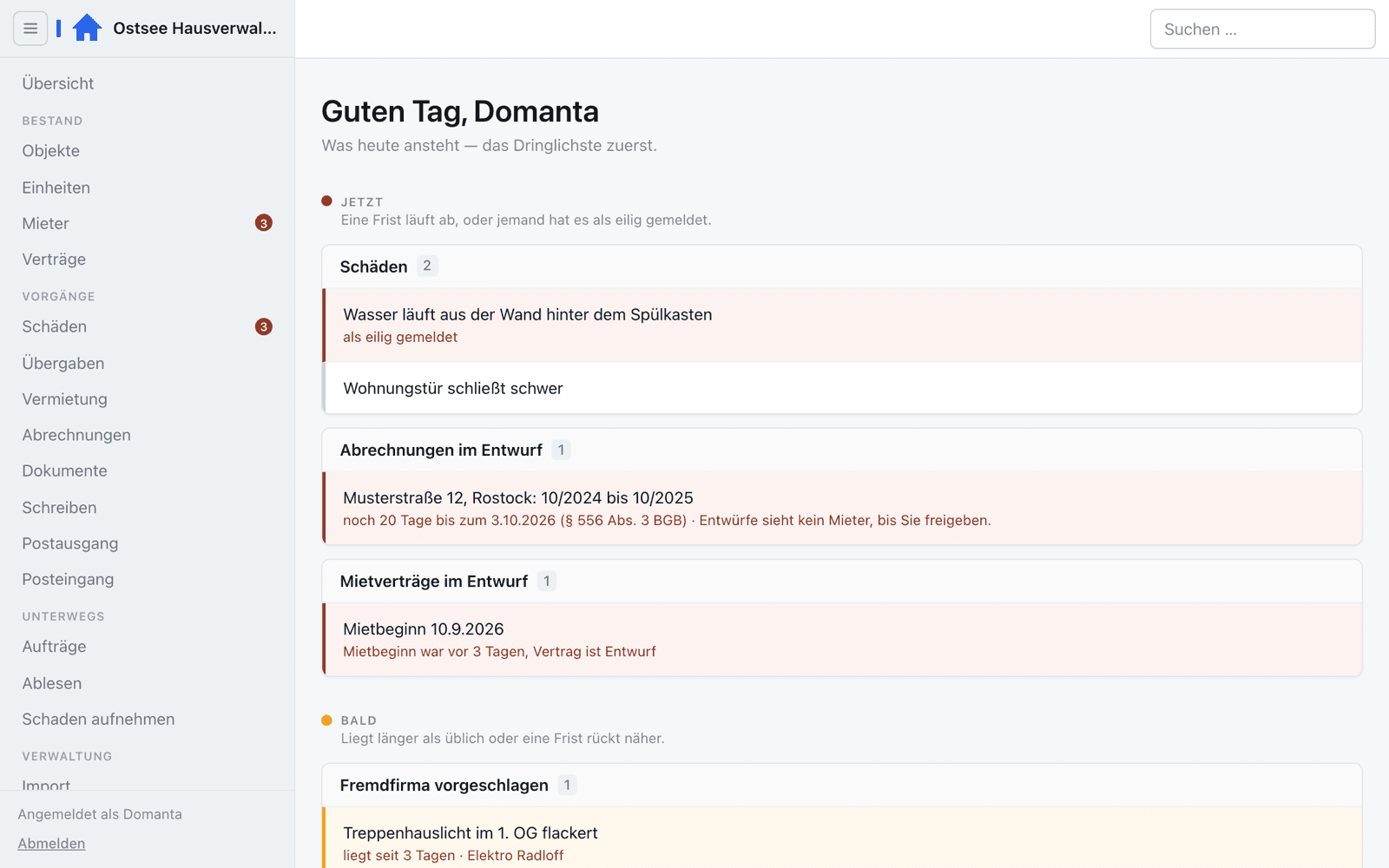Viewport: 1389px width, 868px height.
Task: Open Verträge in the sidebar
Action: click(54, 260)
